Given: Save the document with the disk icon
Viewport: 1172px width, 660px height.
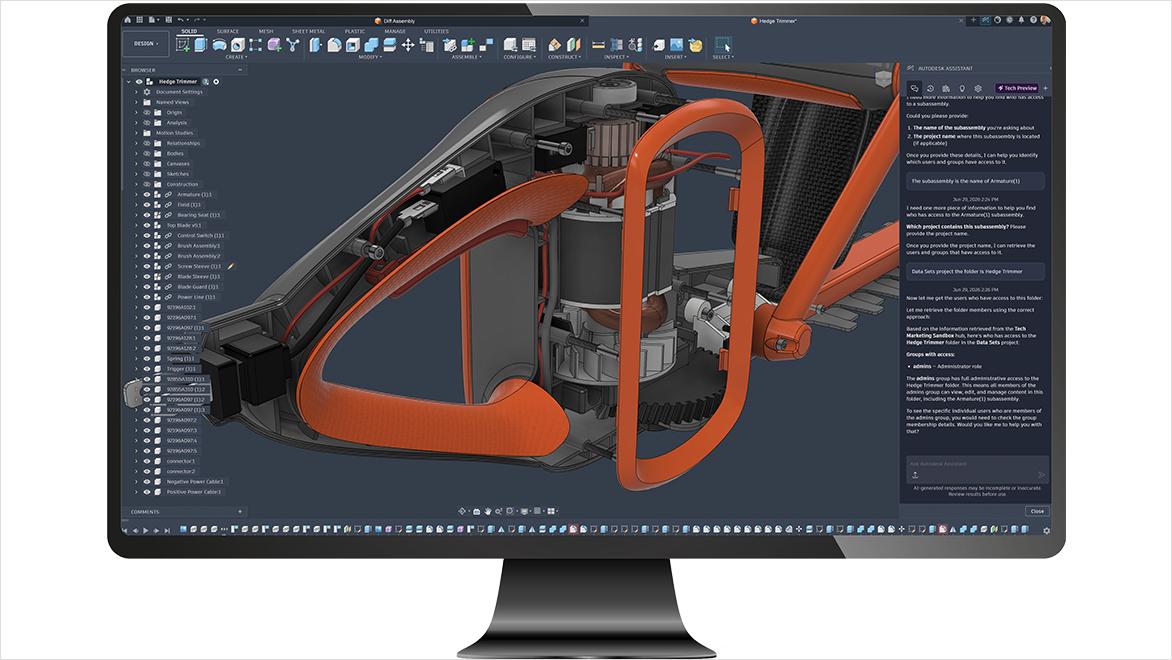Looking at the screenshot, I should (x=167, y=20).
